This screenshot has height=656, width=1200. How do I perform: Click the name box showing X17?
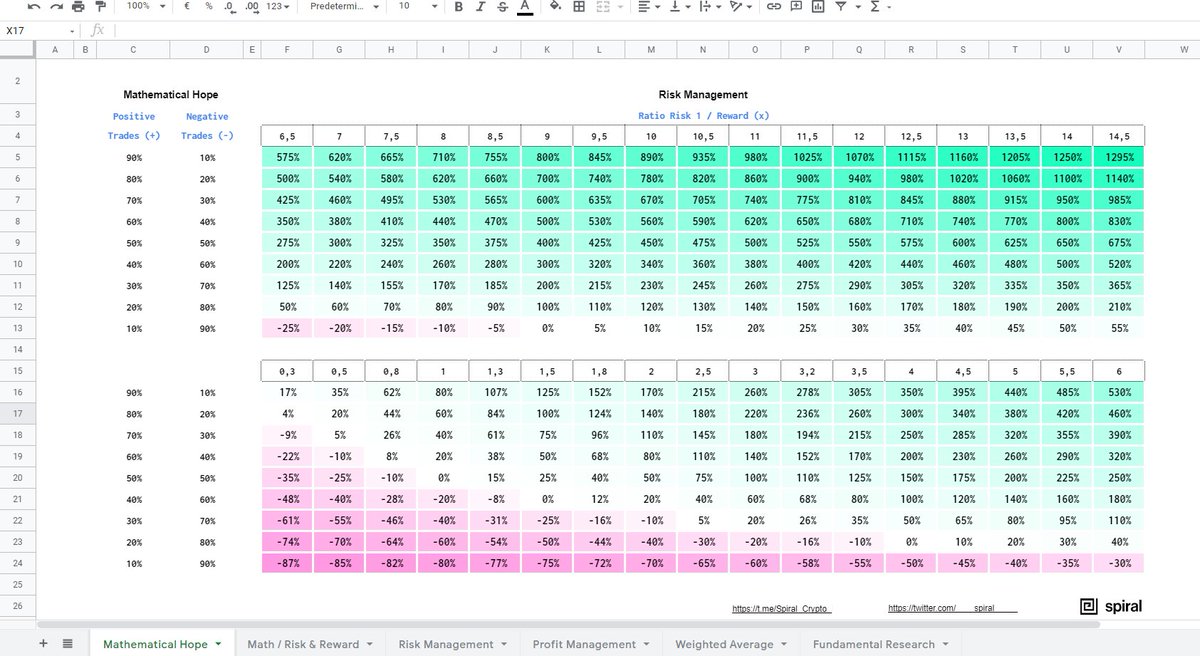[40, 31]
